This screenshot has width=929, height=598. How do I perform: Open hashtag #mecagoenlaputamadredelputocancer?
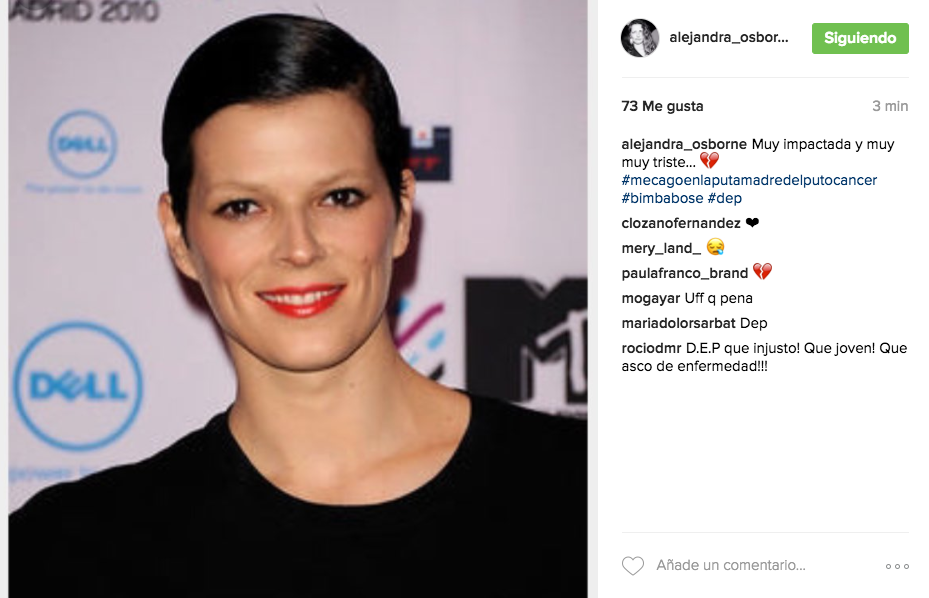click(749, 180)
